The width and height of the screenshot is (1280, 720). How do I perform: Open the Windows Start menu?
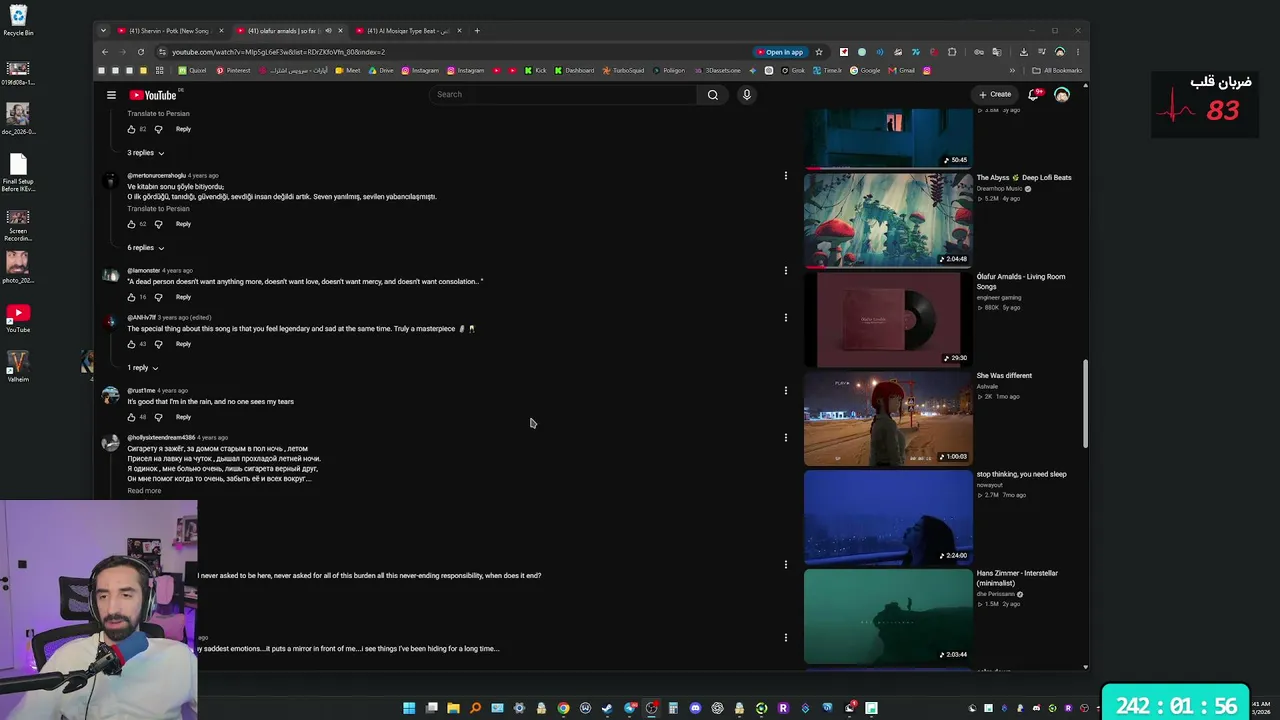(409, 708)
